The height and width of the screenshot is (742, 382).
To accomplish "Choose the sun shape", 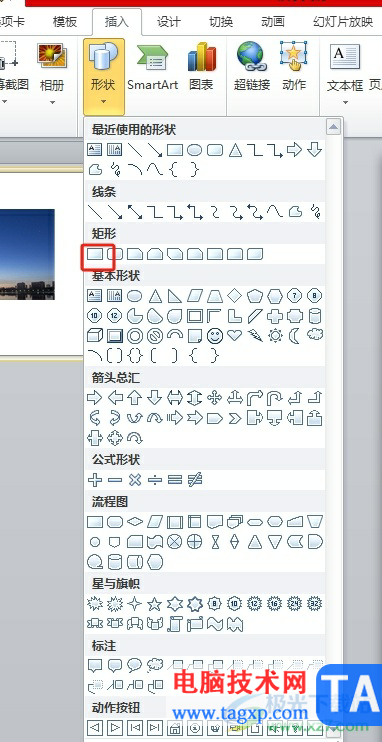I will pyautogui.click(x=275, y=336).
